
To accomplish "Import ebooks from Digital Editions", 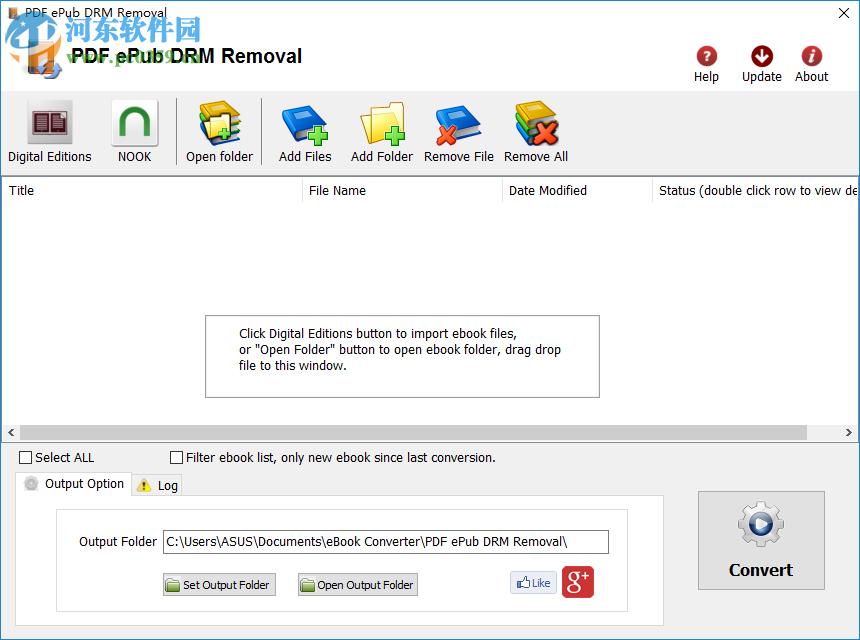I will [49, 131].
